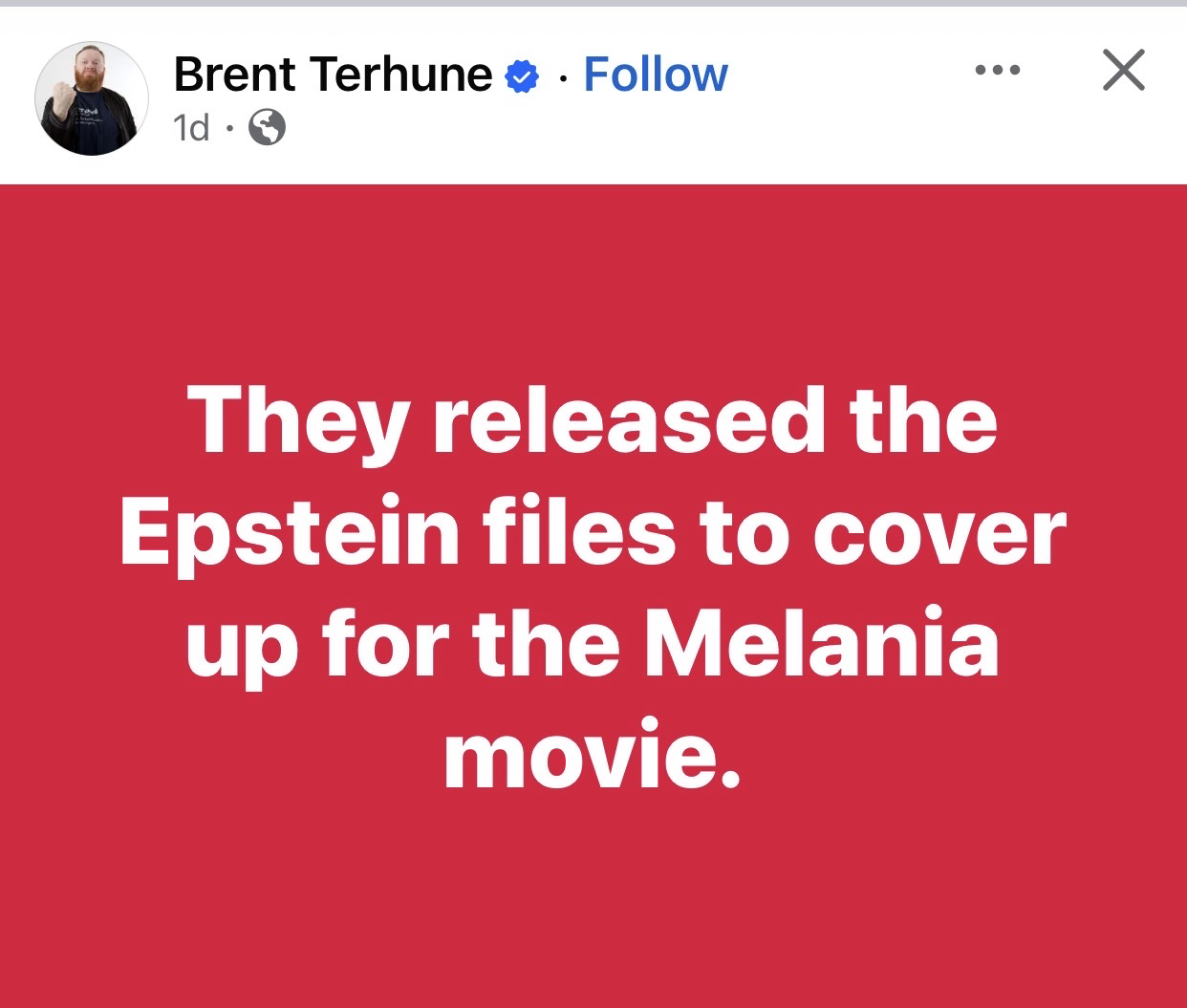
Task: Open the three-dot post options menu
Action: 998,70
